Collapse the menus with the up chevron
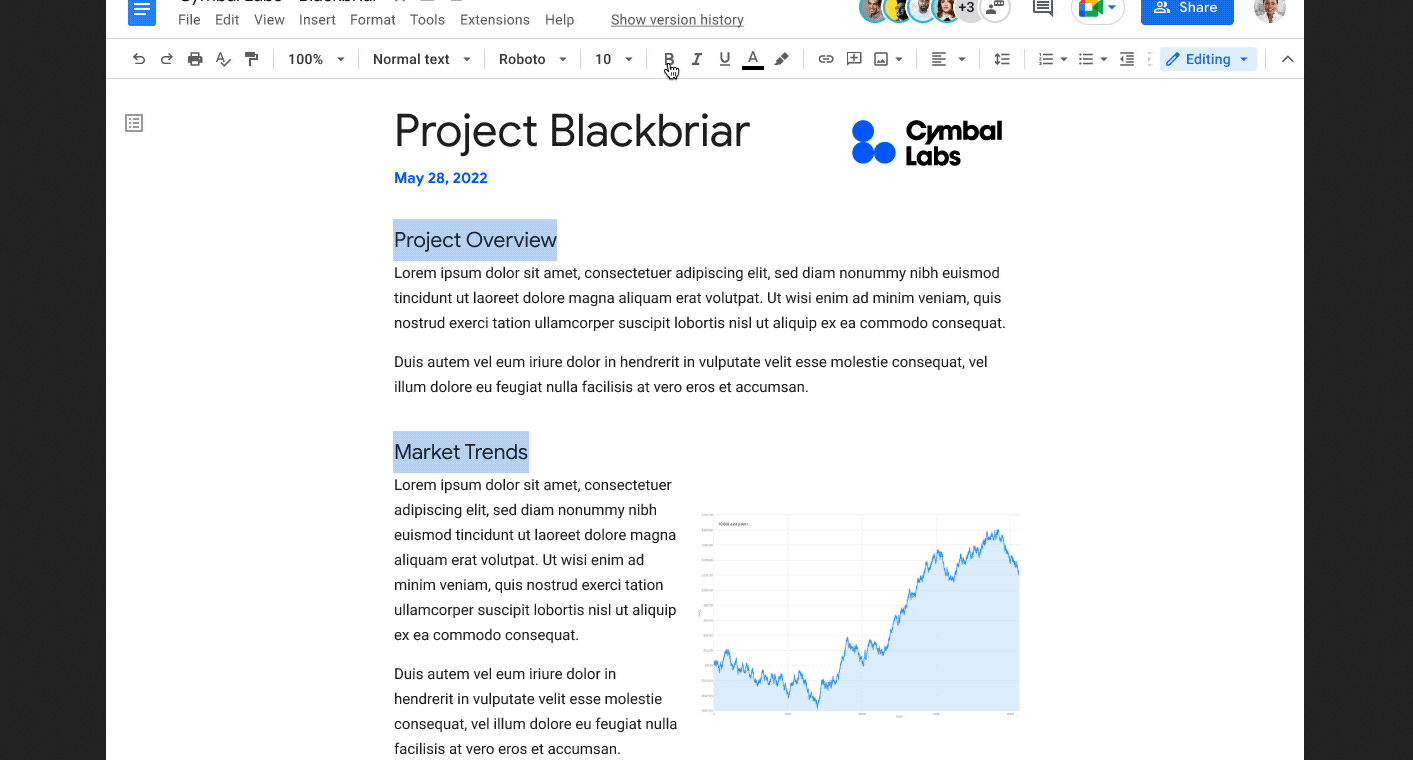 click(x=1288, y=59)
